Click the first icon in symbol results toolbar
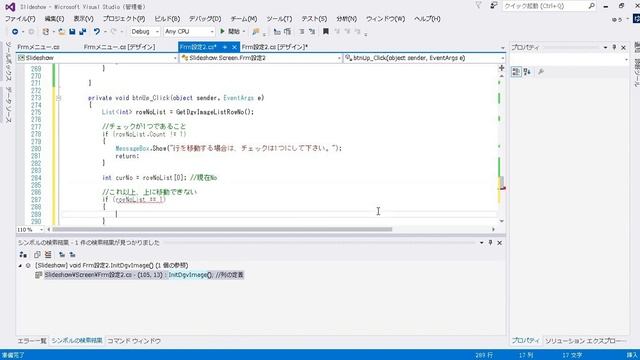Screen dimensions: 640x360 [23, 255]
